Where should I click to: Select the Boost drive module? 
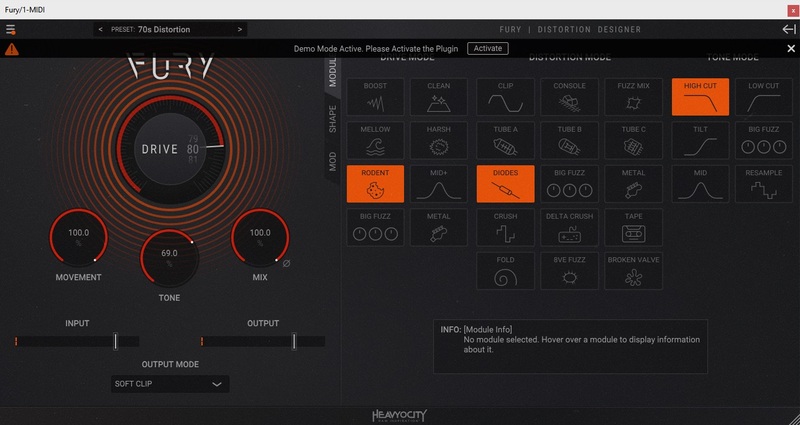(375, 96)
